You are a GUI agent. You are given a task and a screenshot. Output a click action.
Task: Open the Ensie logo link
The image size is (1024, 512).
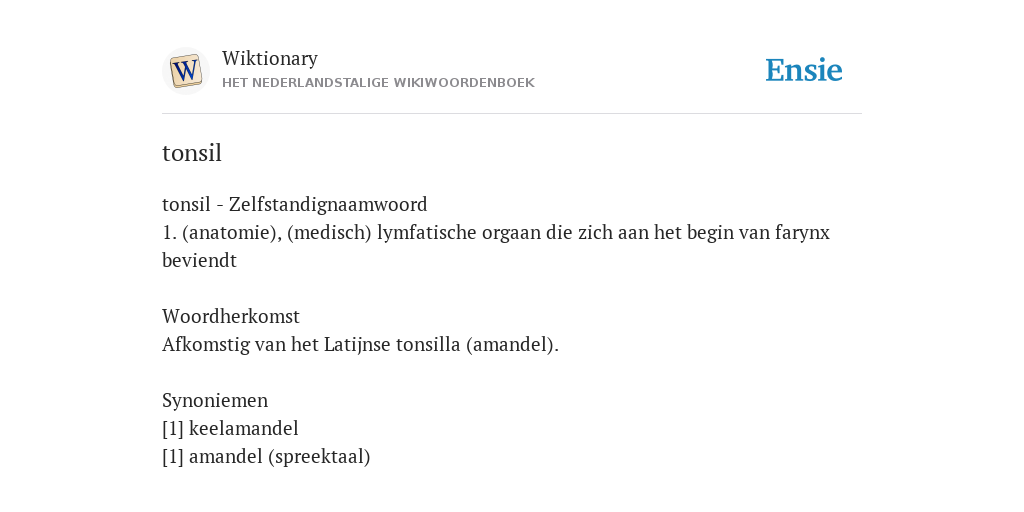point(804,70)
